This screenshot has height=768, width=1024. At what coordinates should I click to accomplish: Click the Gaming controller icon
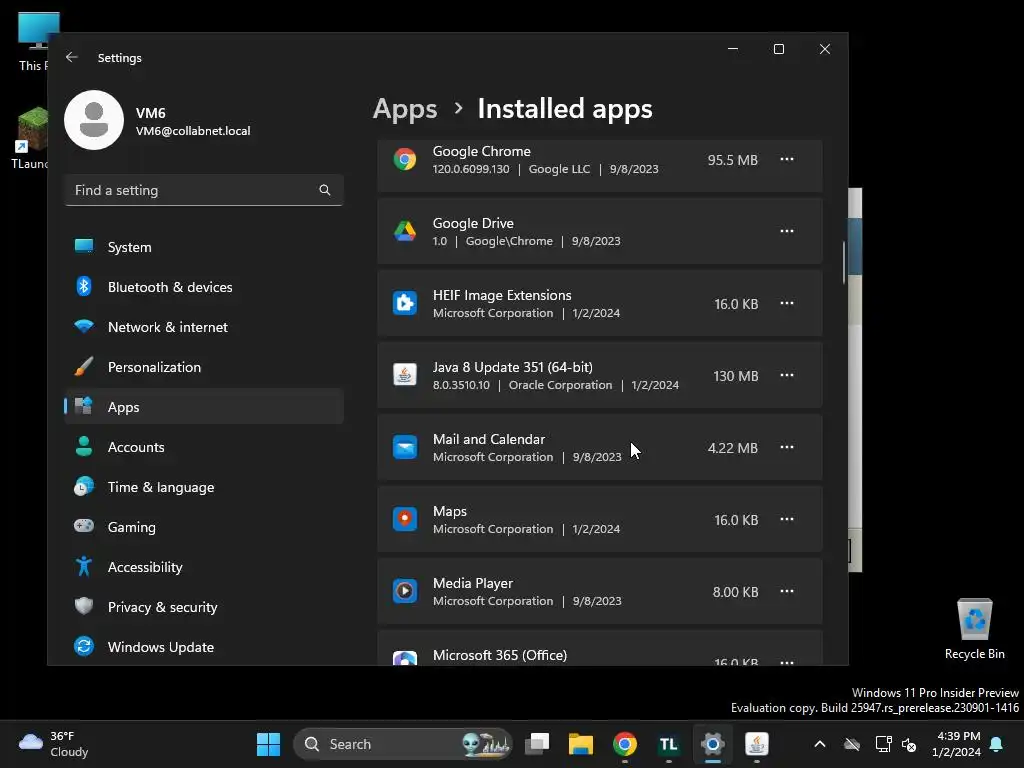pyautogui.click(x=84, y=526)
